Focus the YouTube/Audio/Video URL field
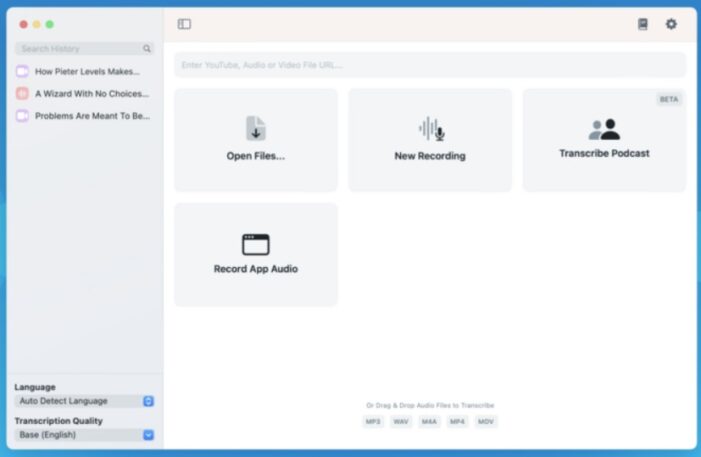 point(430,65)
